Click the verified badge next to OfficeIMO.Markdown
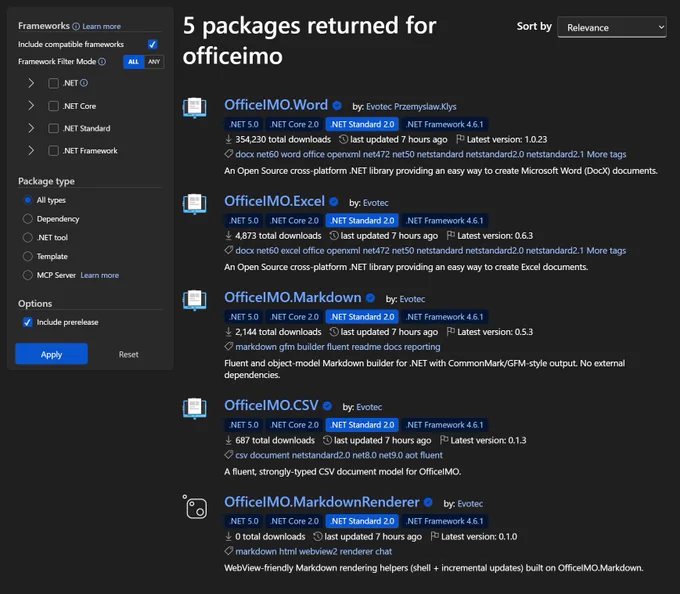 tap(370, 298)
